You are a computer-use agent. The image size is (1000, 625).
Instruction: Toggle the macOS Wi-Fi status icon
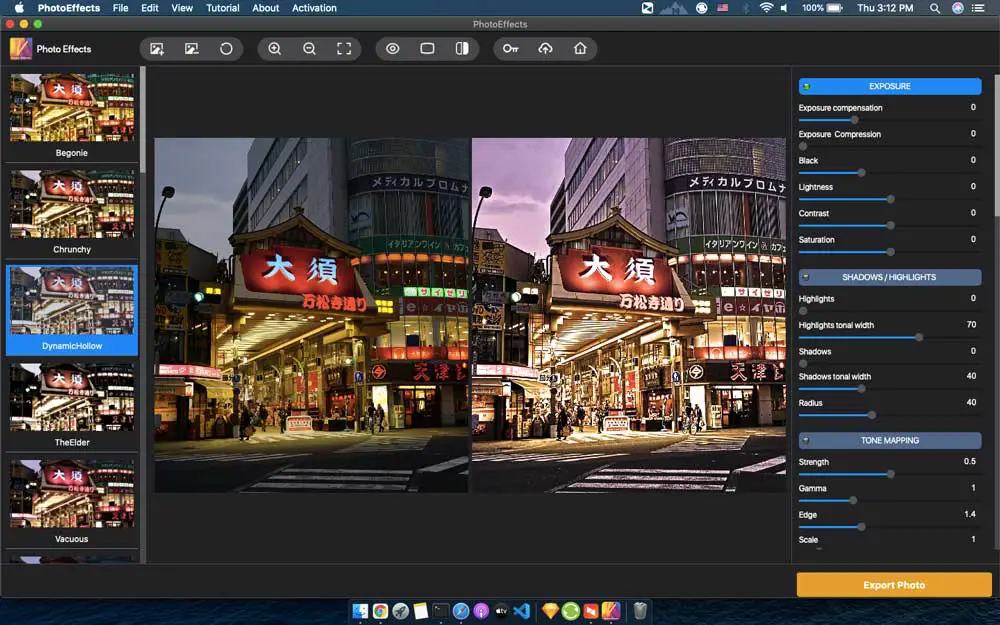pos(766,7)
